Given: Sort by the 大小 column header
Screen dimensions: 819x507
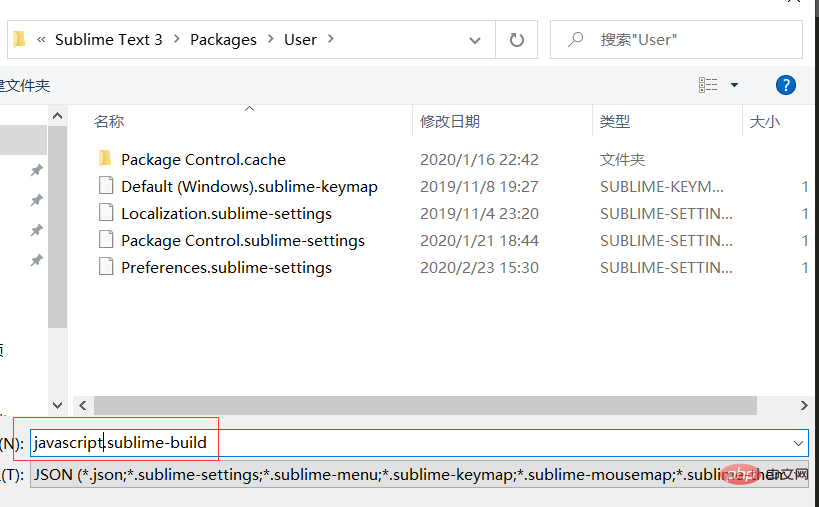Looking at the screenshot, I should (765, 122).
